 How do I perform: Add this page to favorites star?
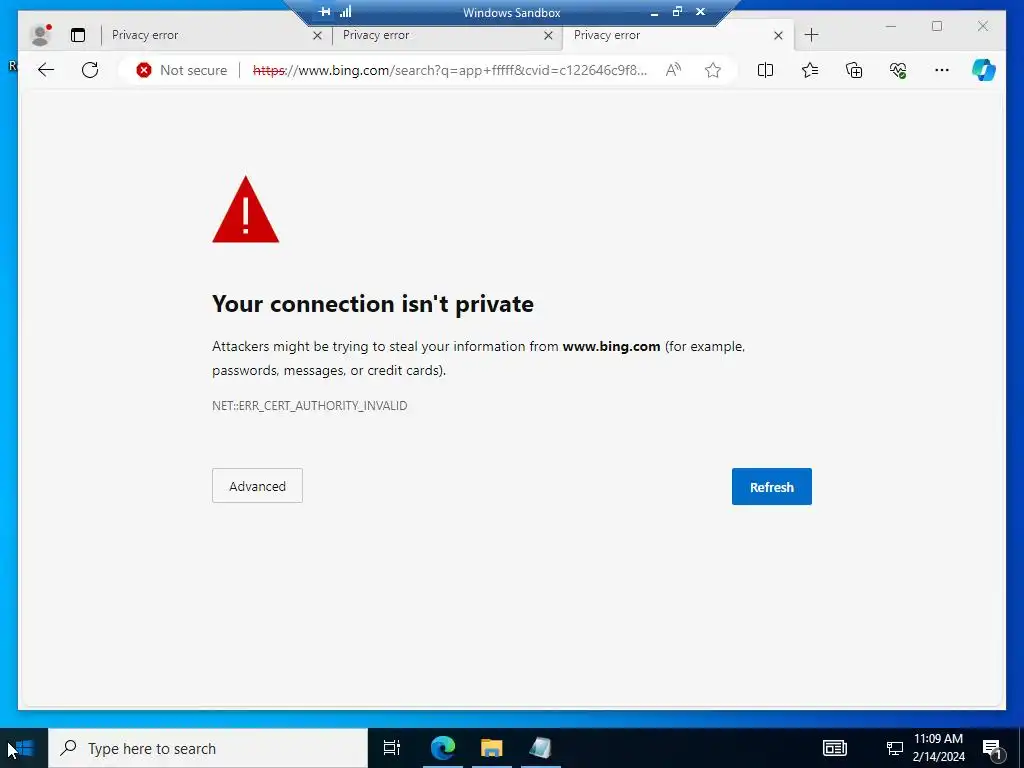(713, 70)
